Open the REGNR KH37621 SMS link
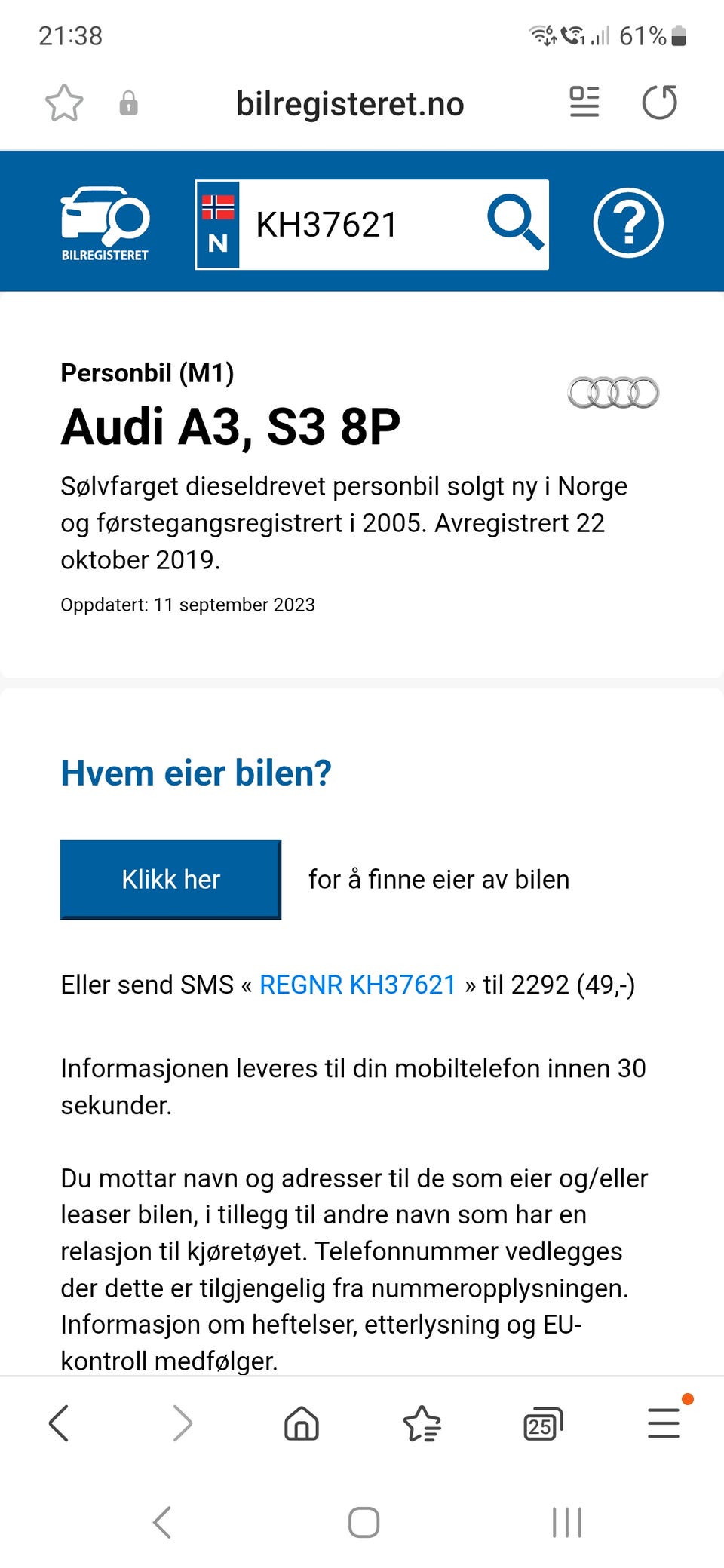724x1568 pixels. coord(357,985)
